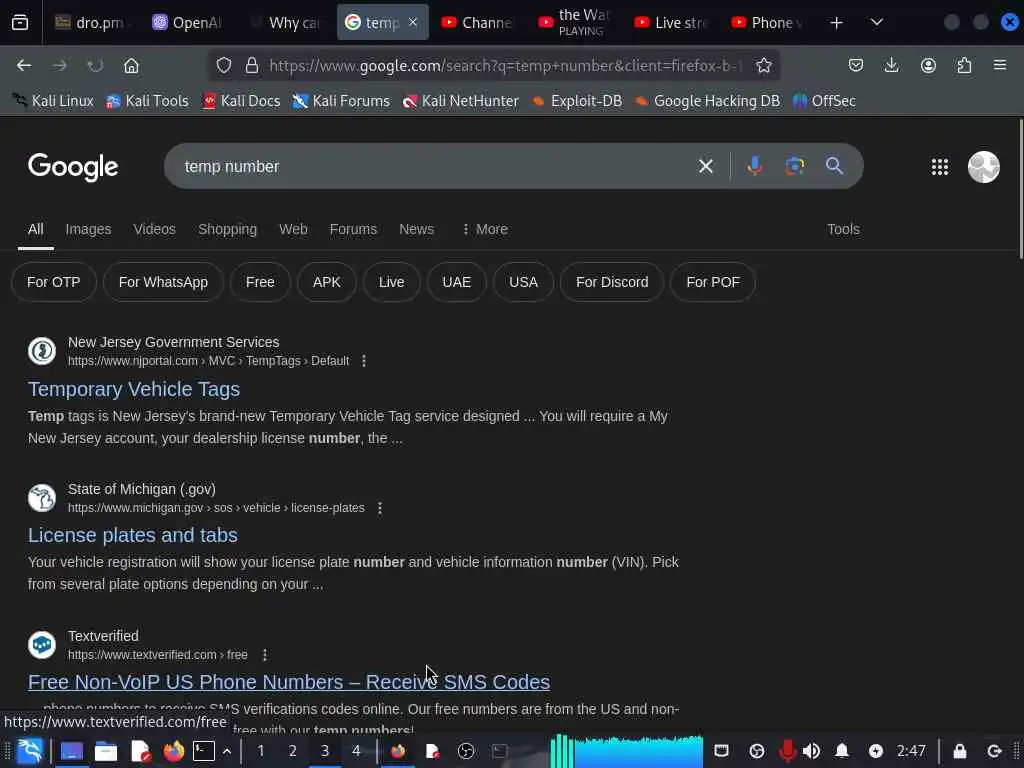Select the Videos search tab
Viewport: 1024px width, 768px height.
(154, 229)
